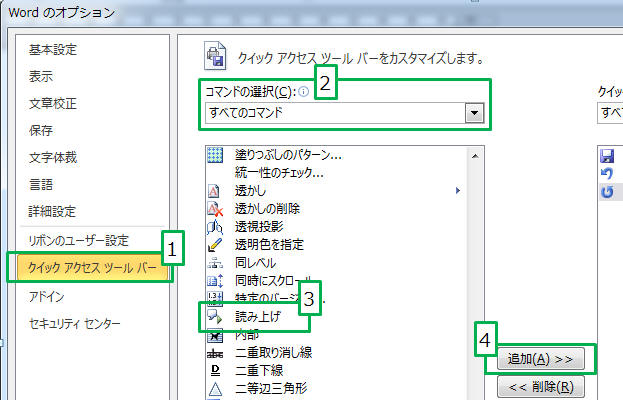Click the 透視投影 icon
The height and width of the screenshot is (400, 623).
(215, 227)
